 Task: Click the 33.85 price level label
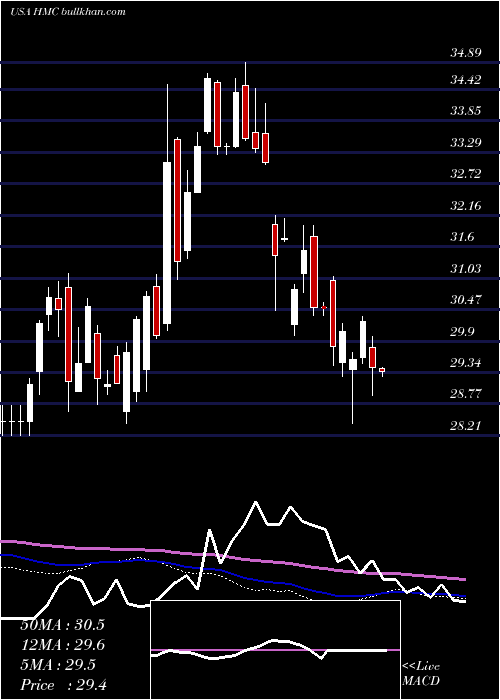pos(466,111)
